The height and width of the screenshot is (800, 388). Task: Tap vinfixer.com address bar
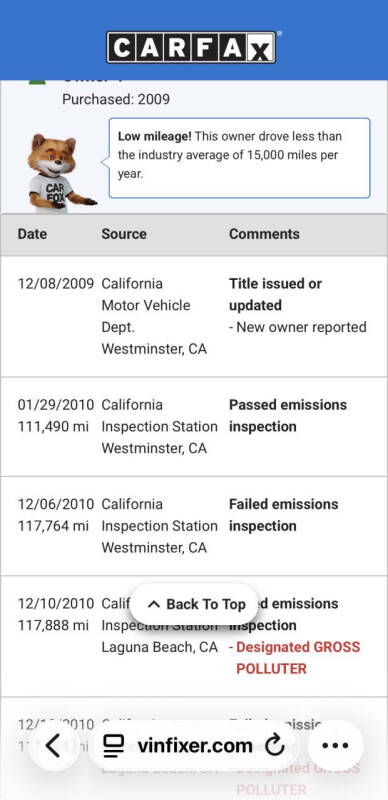(x=193, y=746)
